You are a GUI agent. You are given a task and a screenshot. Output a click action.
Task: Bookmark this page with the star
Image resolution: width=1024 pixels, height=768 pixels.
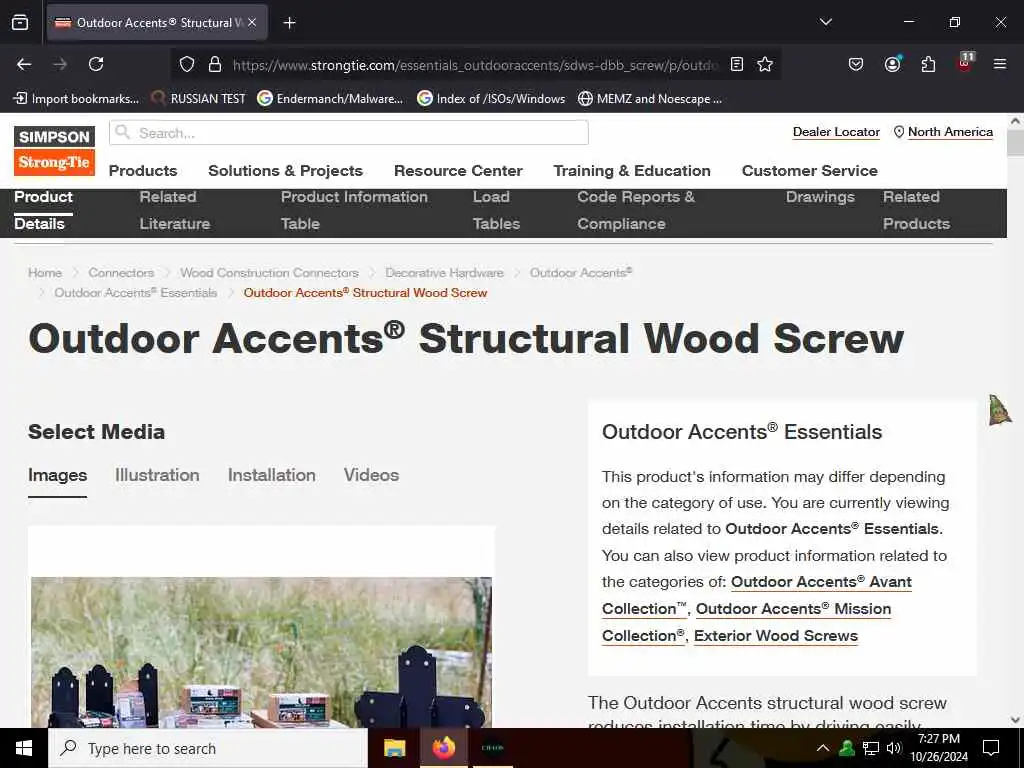(x=765, y=64)
